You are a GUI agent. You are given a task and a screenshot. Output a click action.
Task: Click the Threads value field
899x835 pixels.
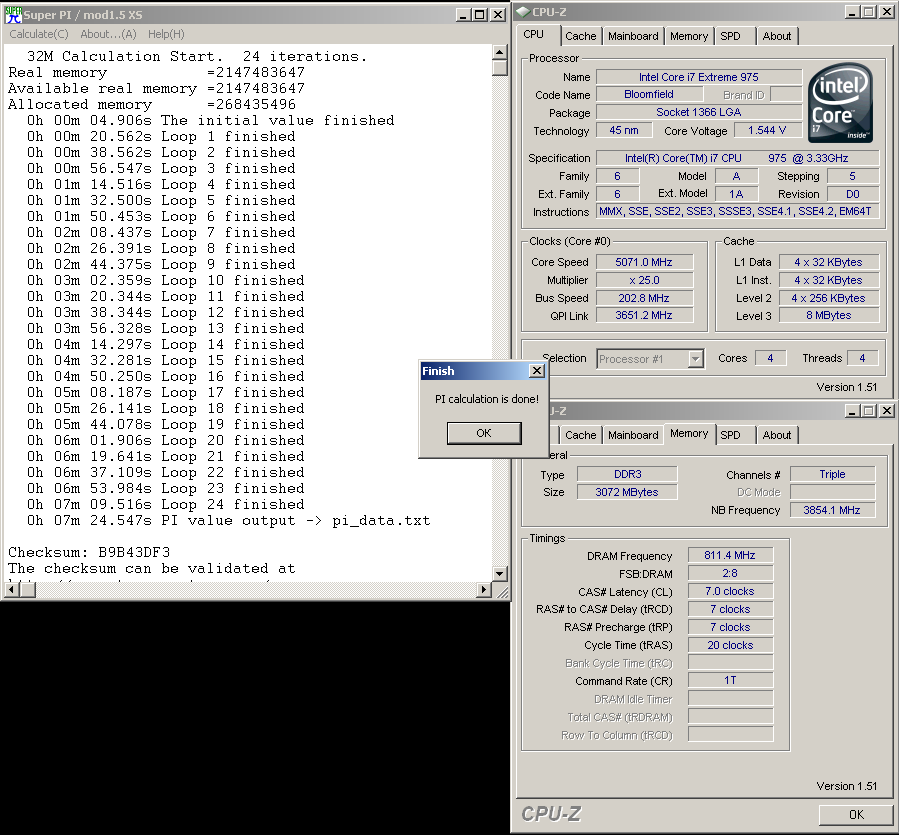(862, 358)
